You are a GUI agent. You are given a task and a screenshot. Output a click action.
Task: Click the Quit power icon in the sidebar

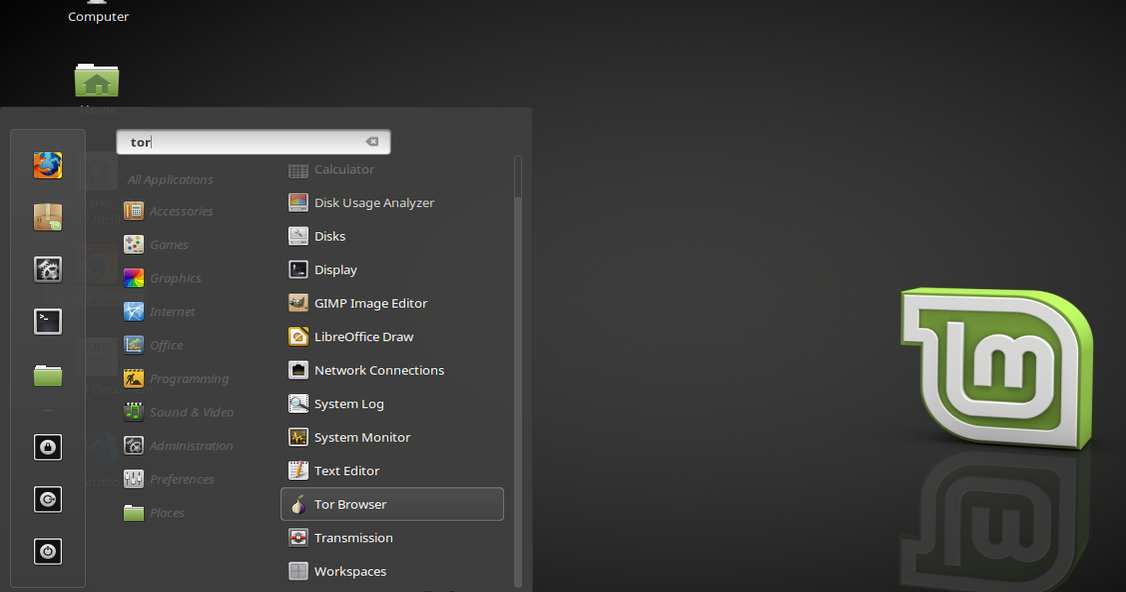pos(48,551)
